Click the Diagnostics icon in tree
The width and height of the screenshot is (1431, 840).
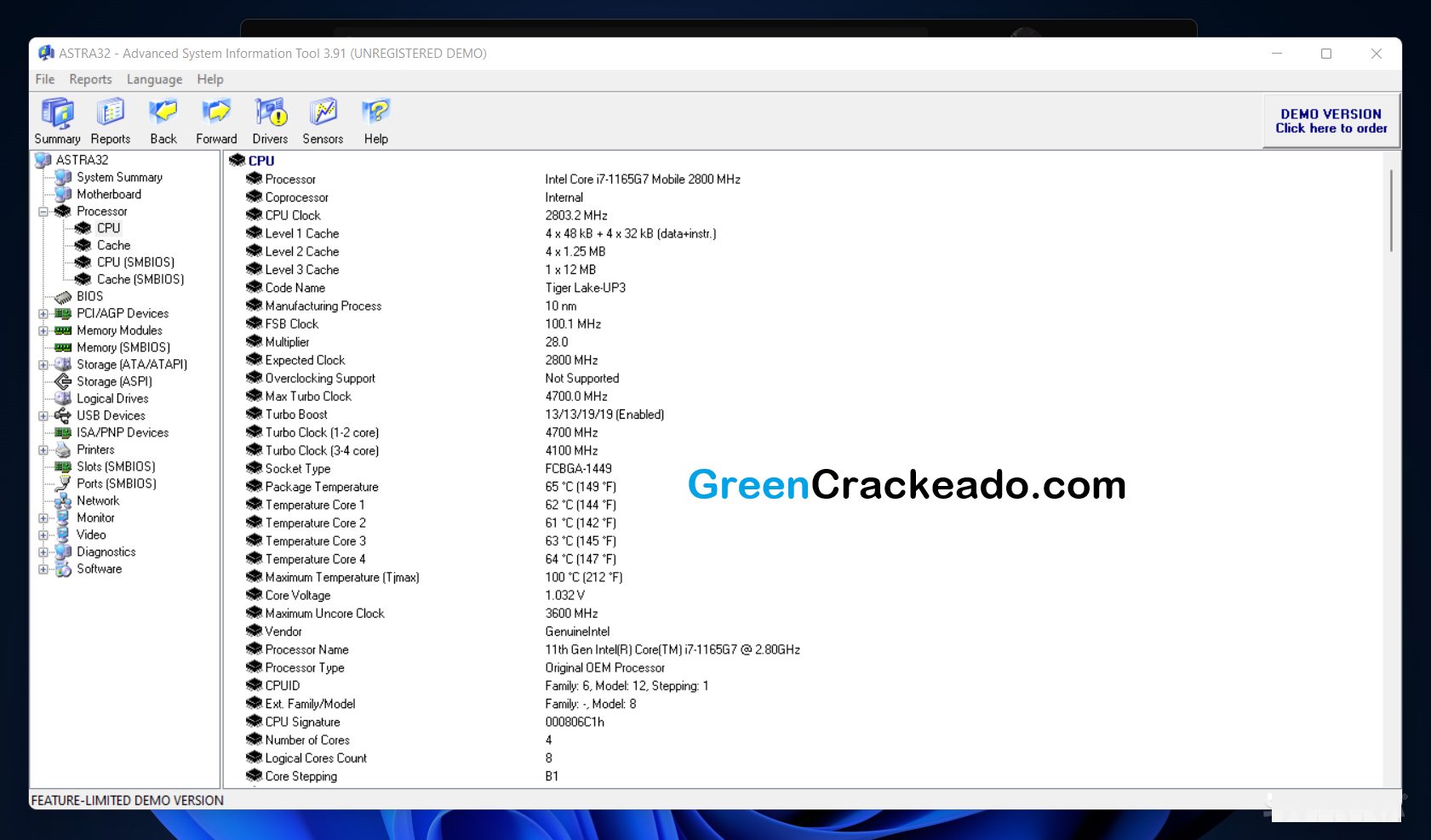(63, 551)
